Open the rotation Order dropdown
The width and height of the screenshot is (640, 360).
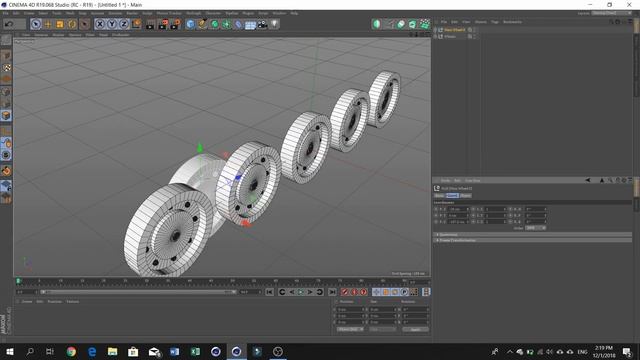click(536, 228)
